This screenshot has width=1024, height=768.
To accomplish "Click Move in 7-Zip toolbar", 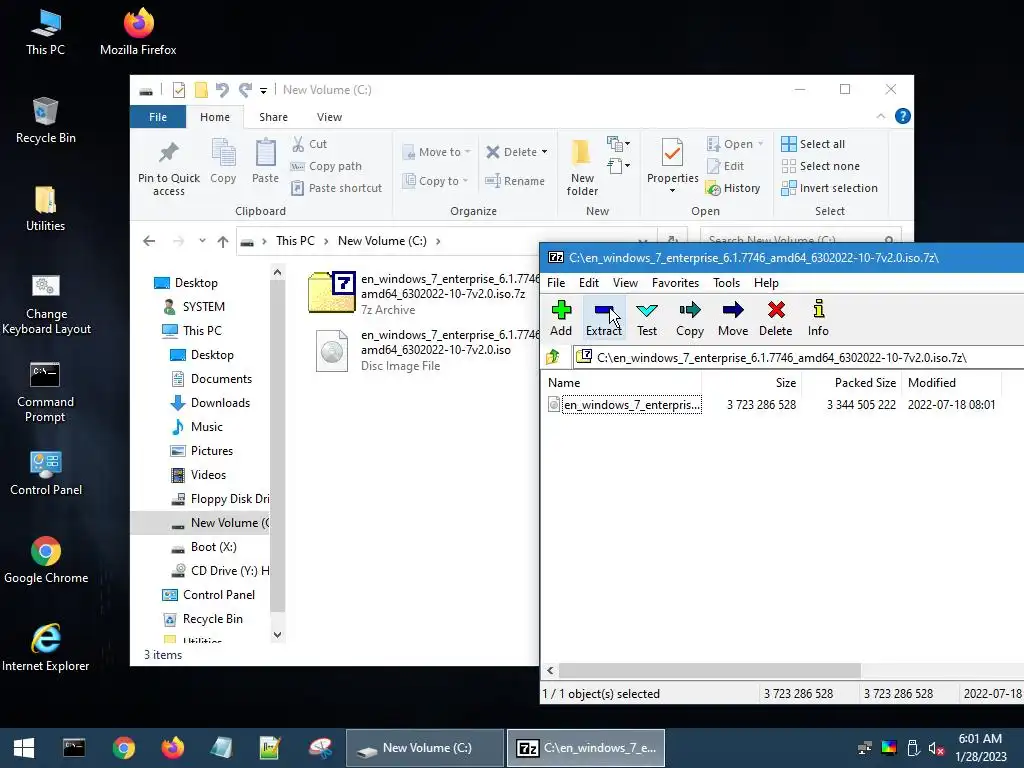I will pyautogui.click(x=733, y=319).
